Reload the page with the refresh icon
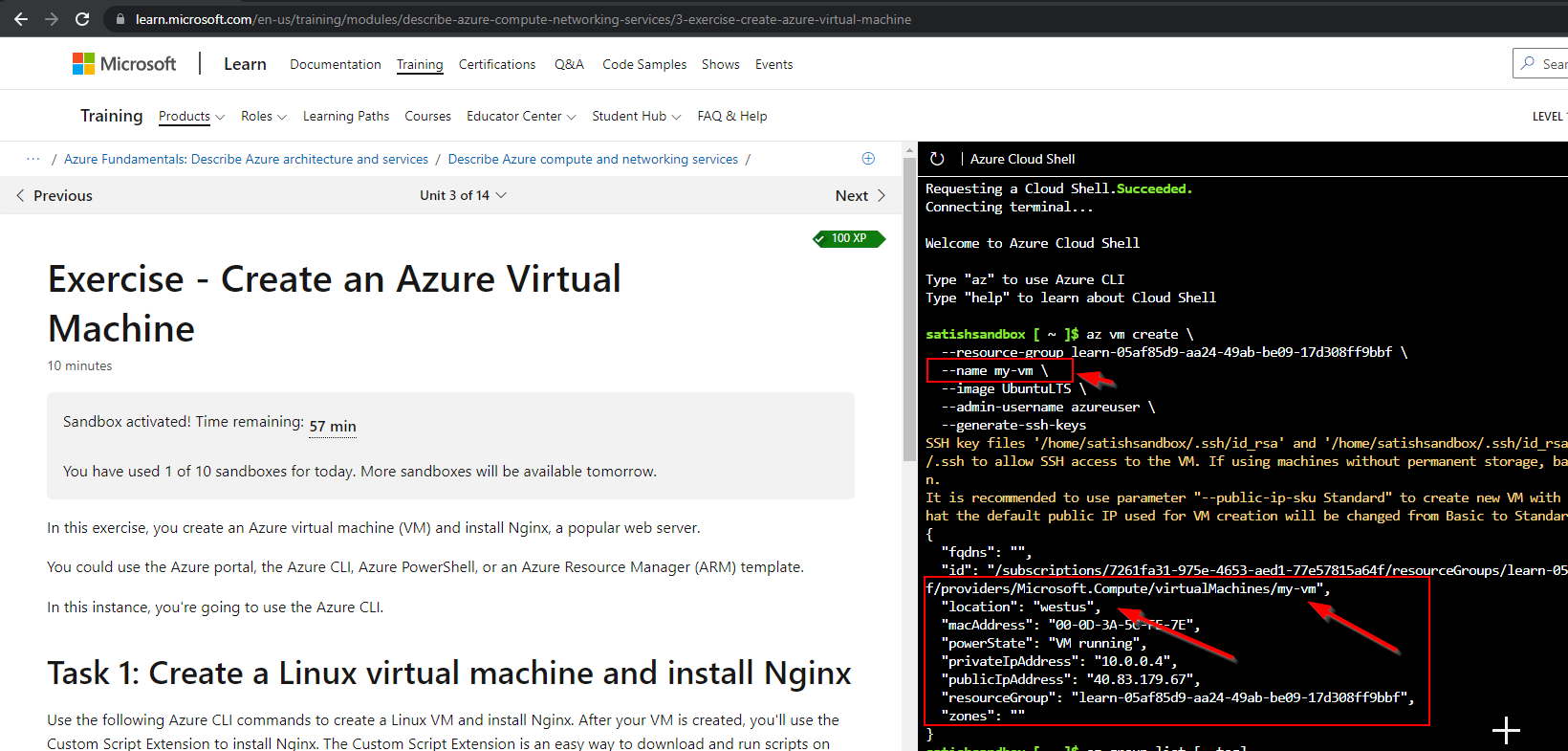This screenshot has width=1568, height=751. click(x=82, y=19)
